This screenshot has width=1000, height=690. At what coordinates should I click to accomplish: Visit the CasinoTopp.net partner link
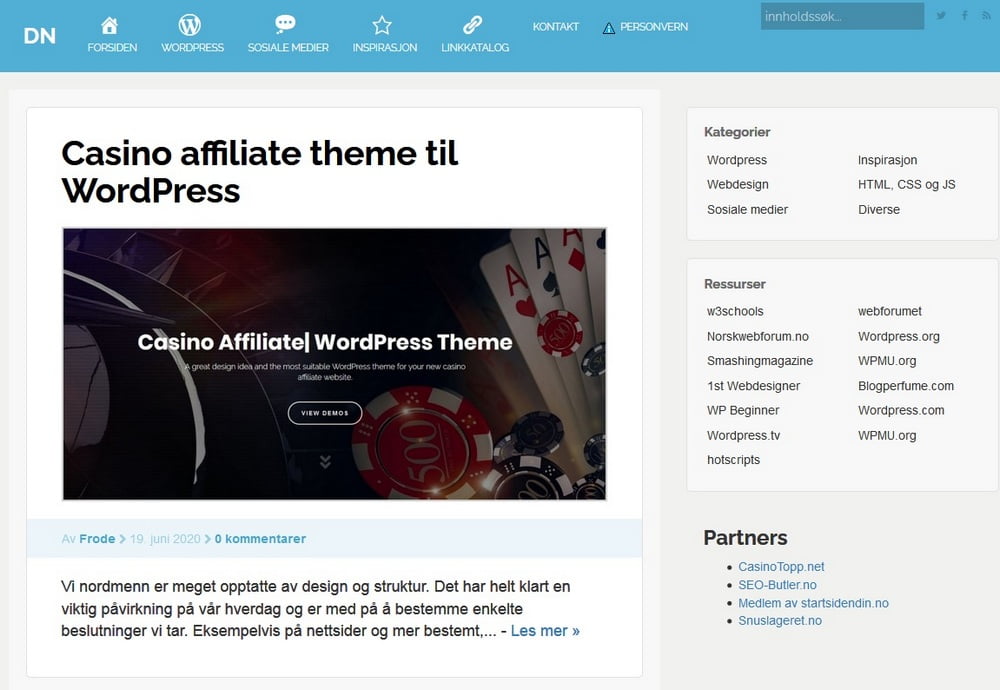[781, 567]
